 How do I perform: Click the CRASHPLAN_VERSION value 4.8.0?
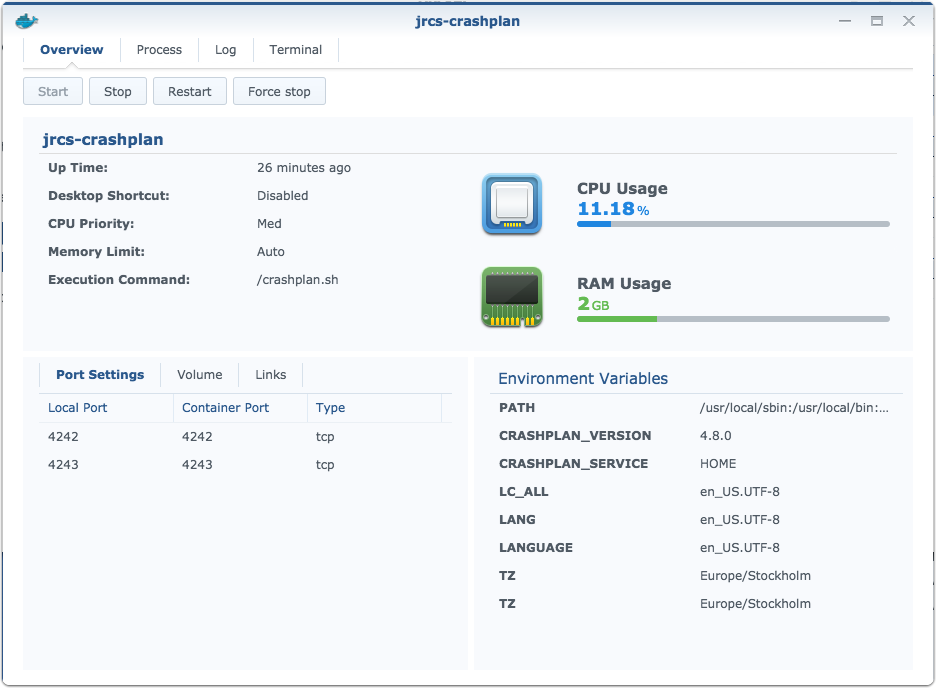click(715, 436)
